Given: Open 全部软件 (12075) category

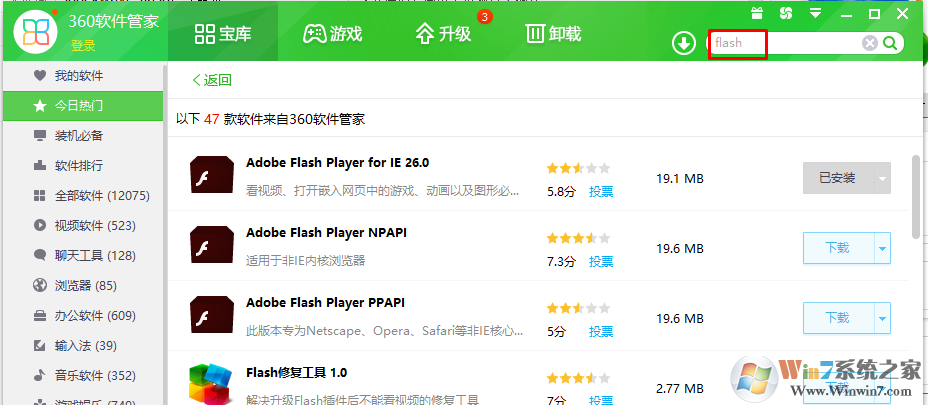Looking at the screenshot, I should click(83, 196).
